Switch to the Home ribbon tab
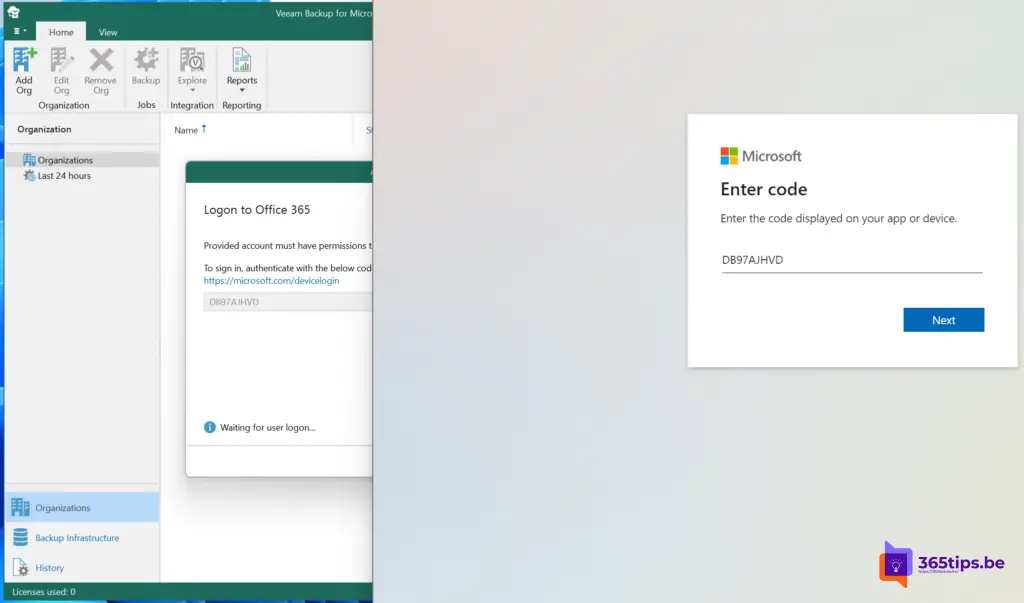The height and width of the screenshot is (603, 1024). click(61, 32)
